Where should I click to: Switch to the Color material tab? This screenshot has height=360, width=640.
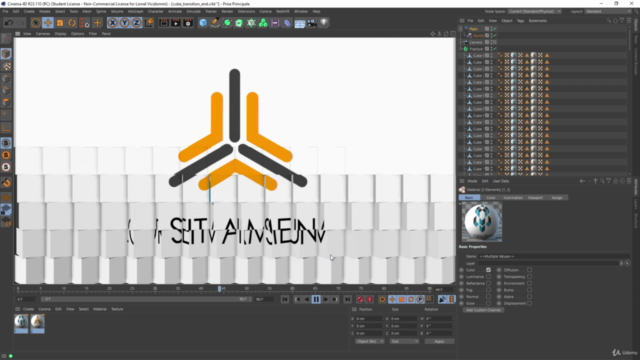tap(491, 198)
